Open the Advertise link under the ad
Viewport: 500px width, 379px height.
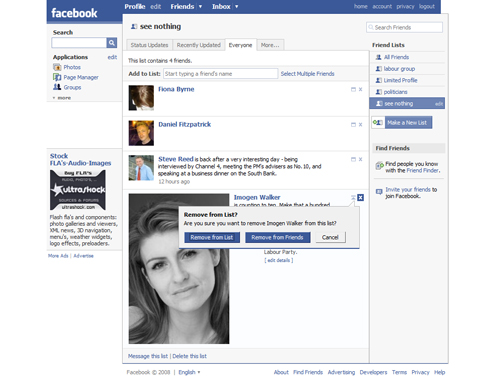83,256
